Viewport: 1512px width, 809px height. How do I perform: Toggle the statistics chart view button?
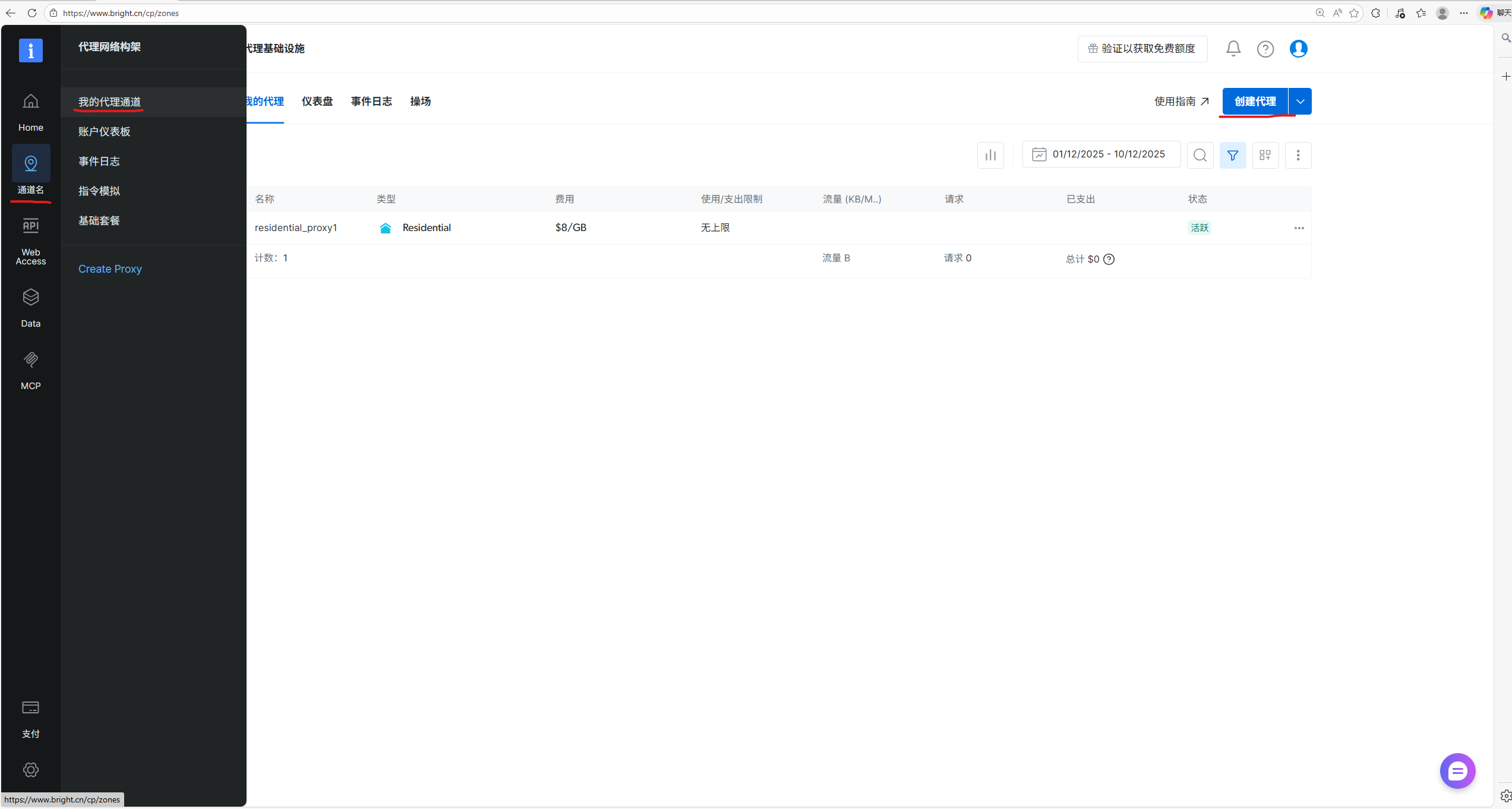tap(990, 155)
